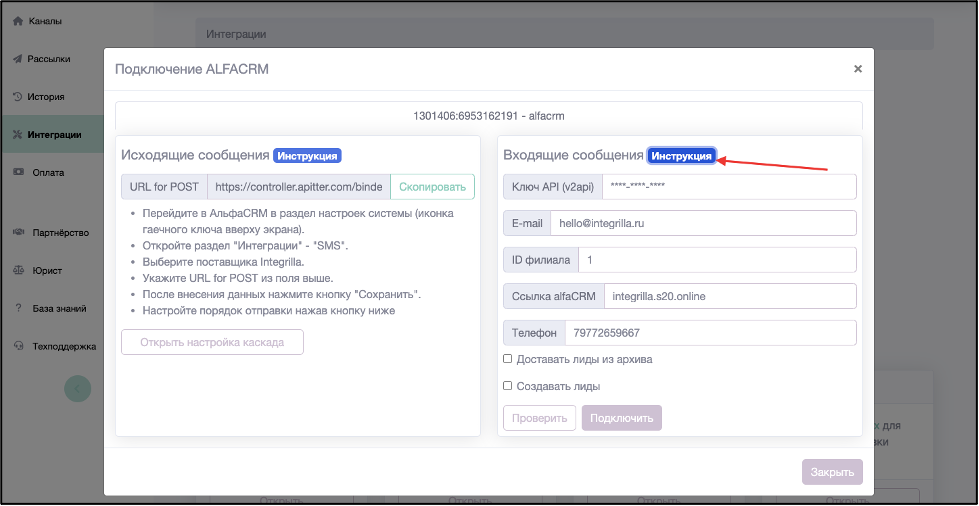Collapse sidebar with green chevron circle
979x506 pixels.
(x=77, y=389)
